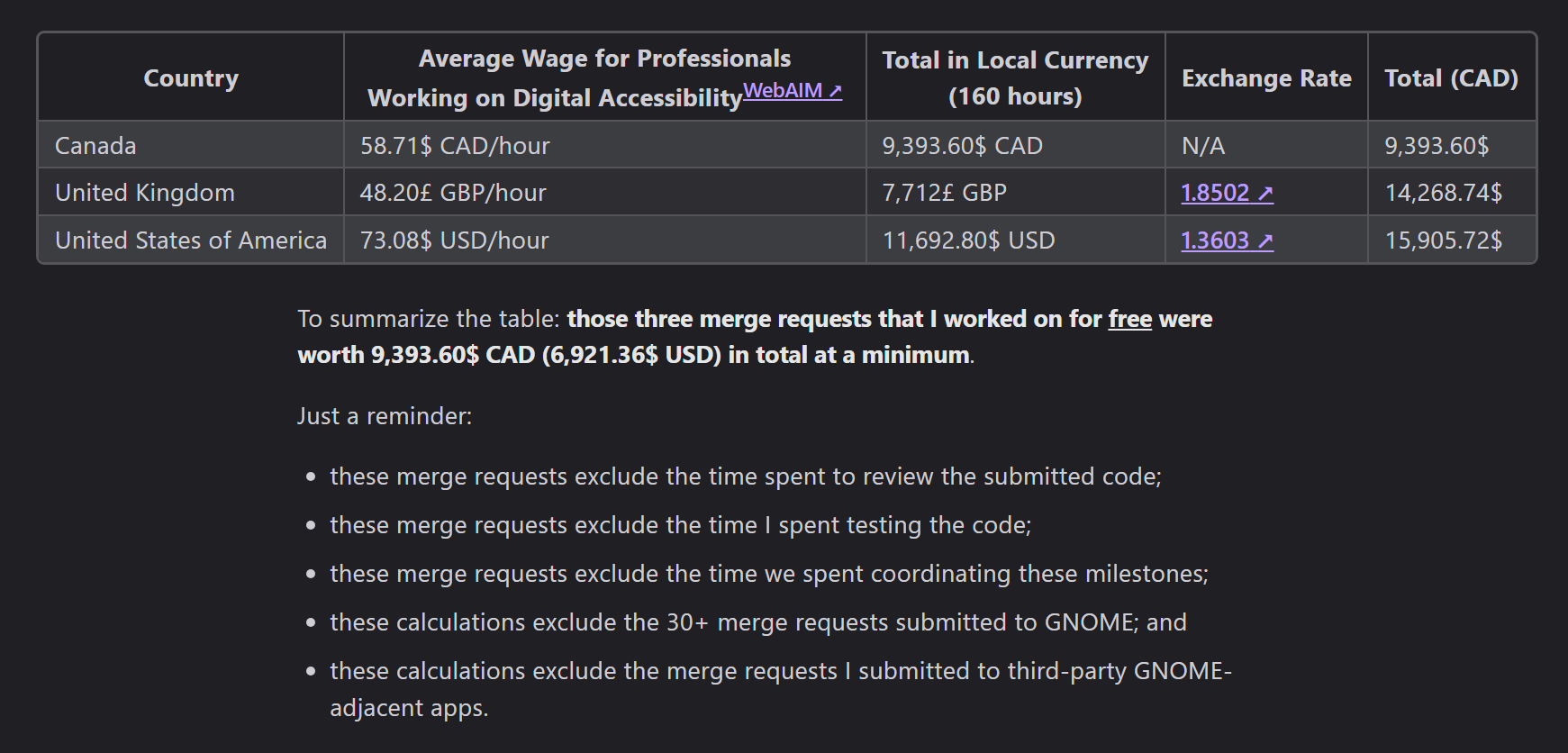1568x753 pixels.
Task: Select the Canada row label
Action: tap(95, 146)
